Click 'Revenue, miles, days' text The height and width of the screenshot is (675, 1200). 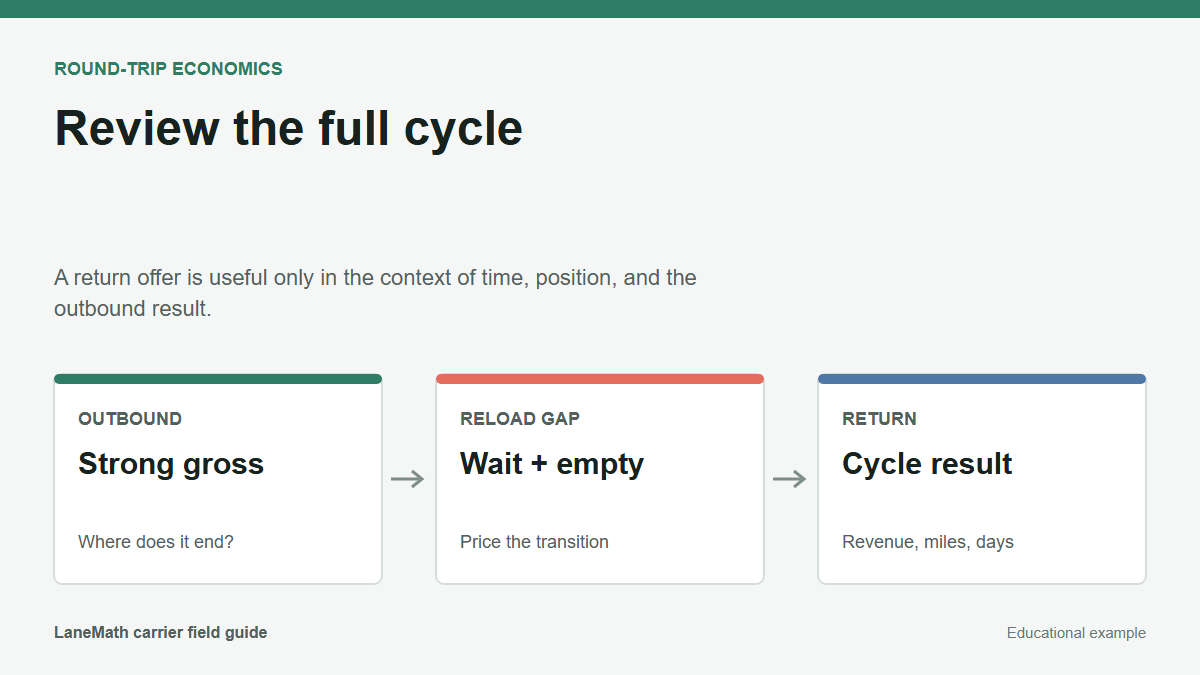tap(928, 542)
